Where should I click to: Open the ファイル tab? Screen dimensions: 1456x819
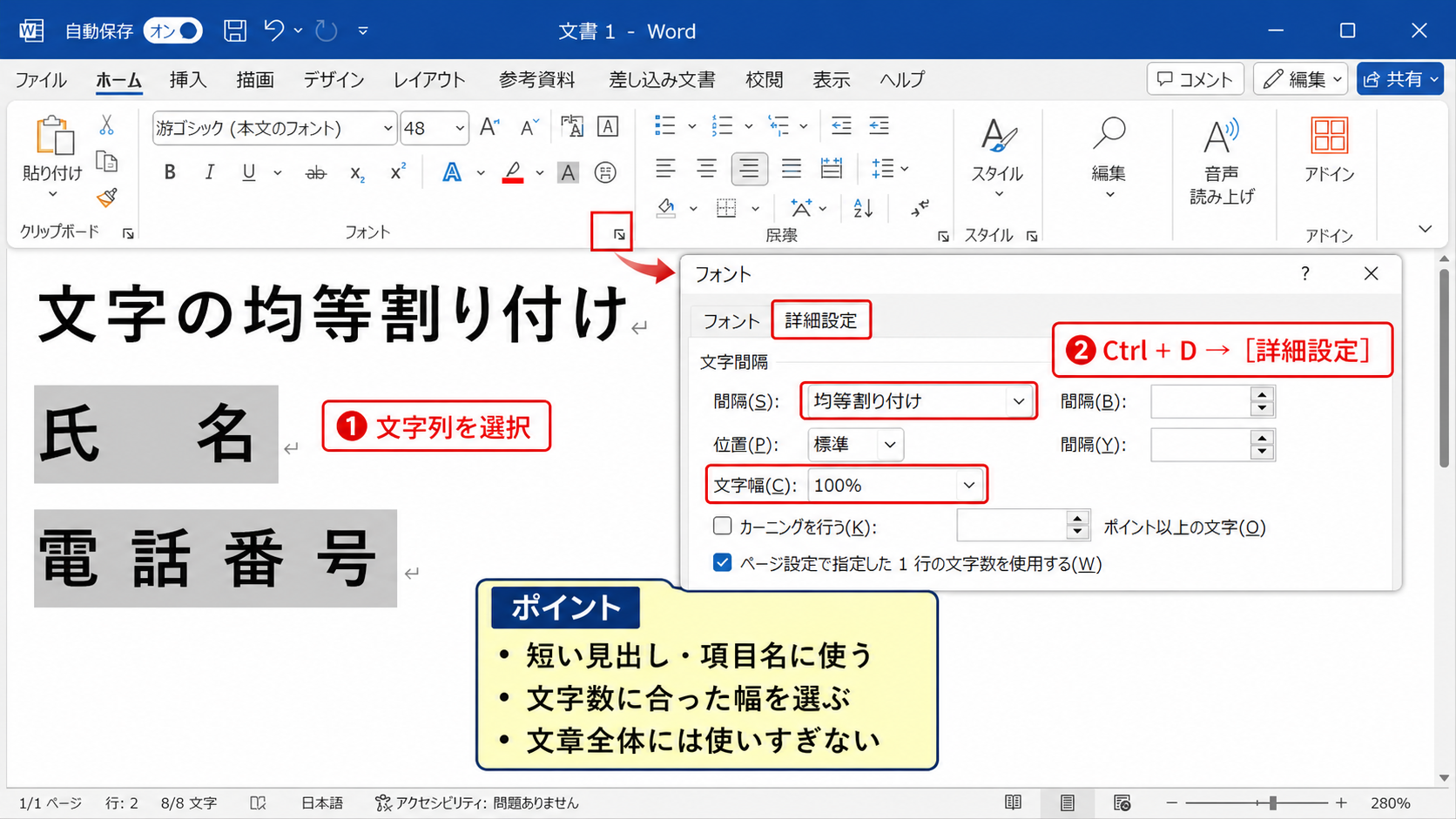(x=41, y=80)
